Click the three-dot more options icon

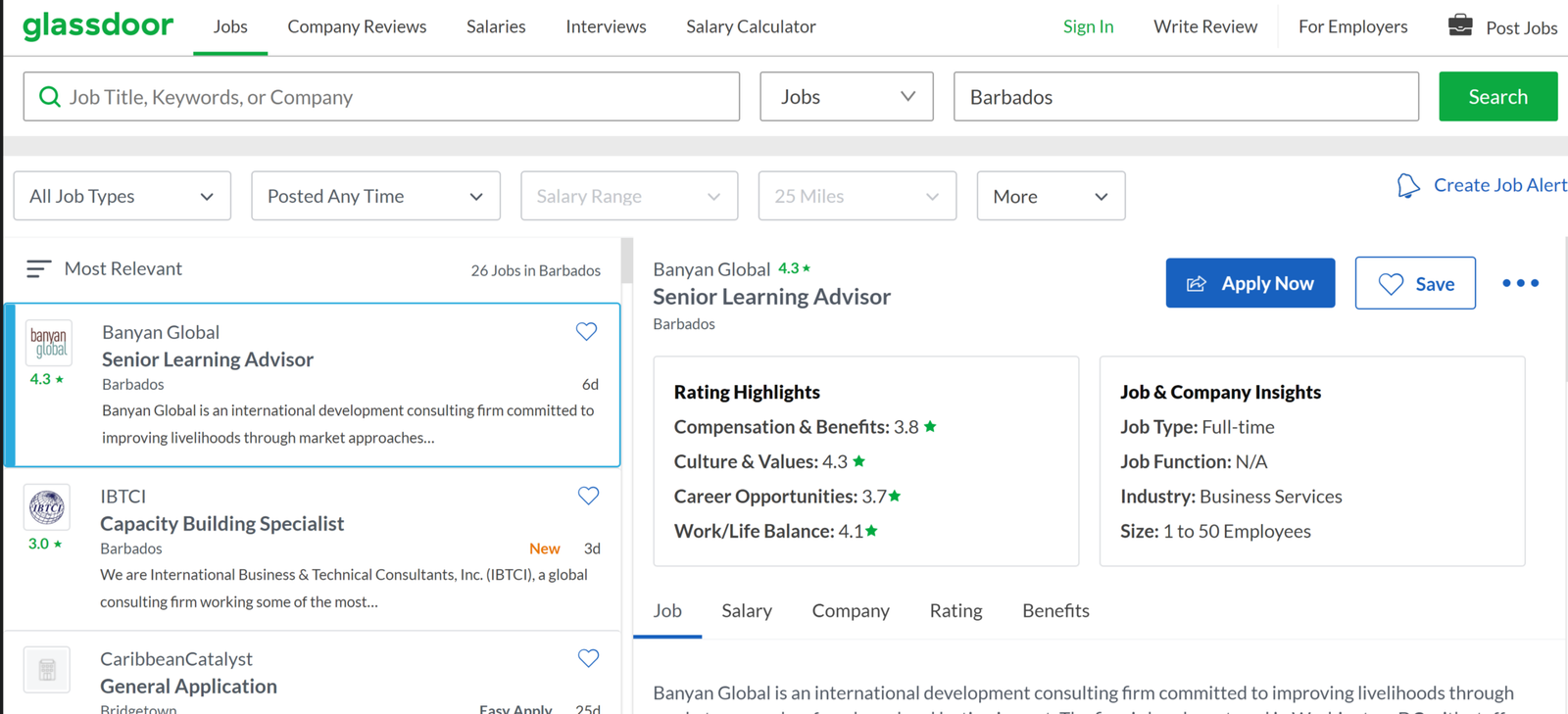click(1520, 283)
